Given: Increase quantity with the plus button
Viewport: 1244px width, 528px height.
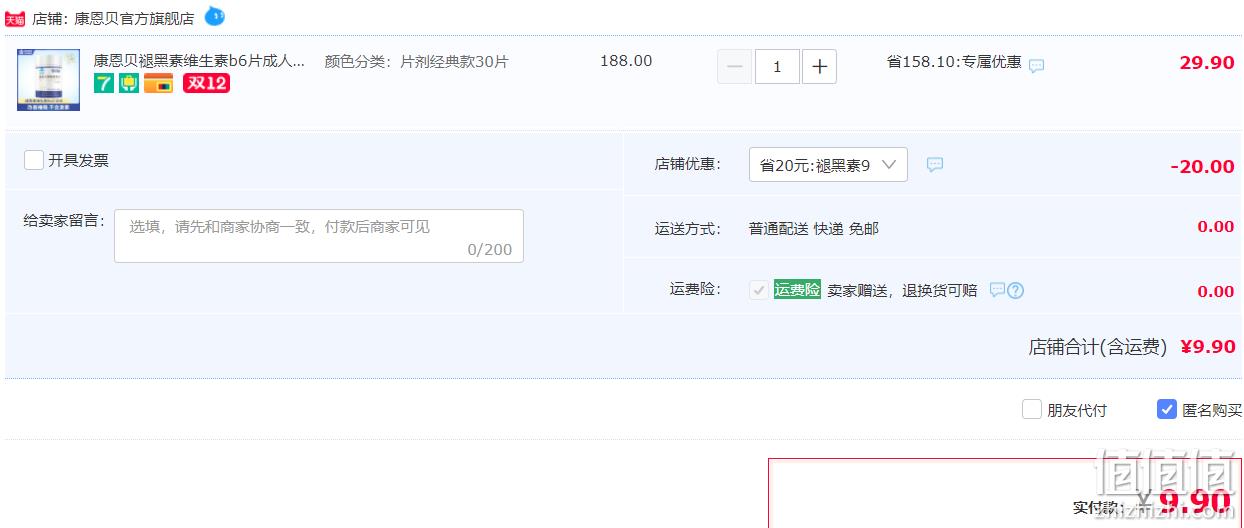Looking at the screenshot, I should point(820,67).
